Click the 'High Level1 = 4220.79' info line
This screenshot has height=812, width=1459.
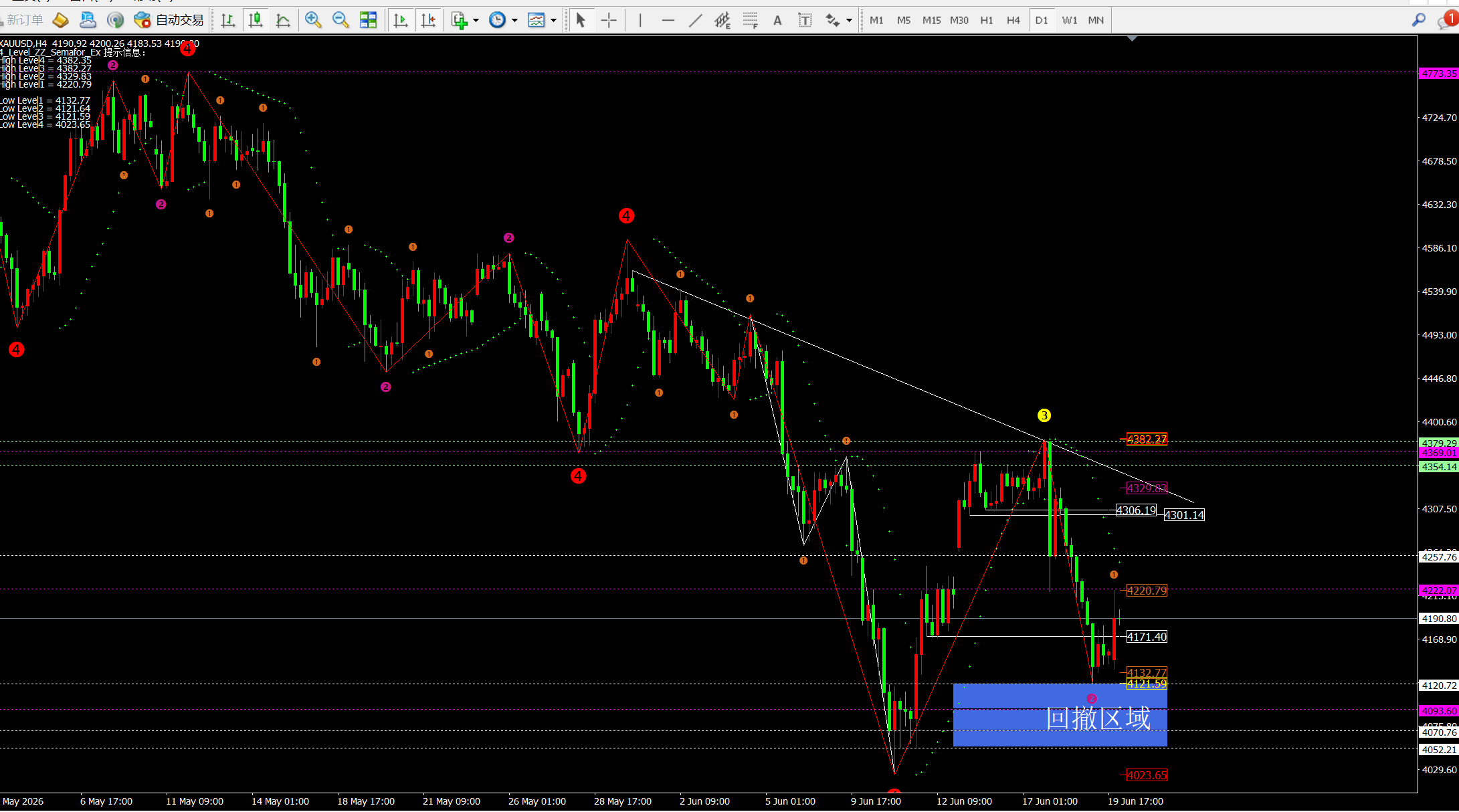tap(45, 84)
